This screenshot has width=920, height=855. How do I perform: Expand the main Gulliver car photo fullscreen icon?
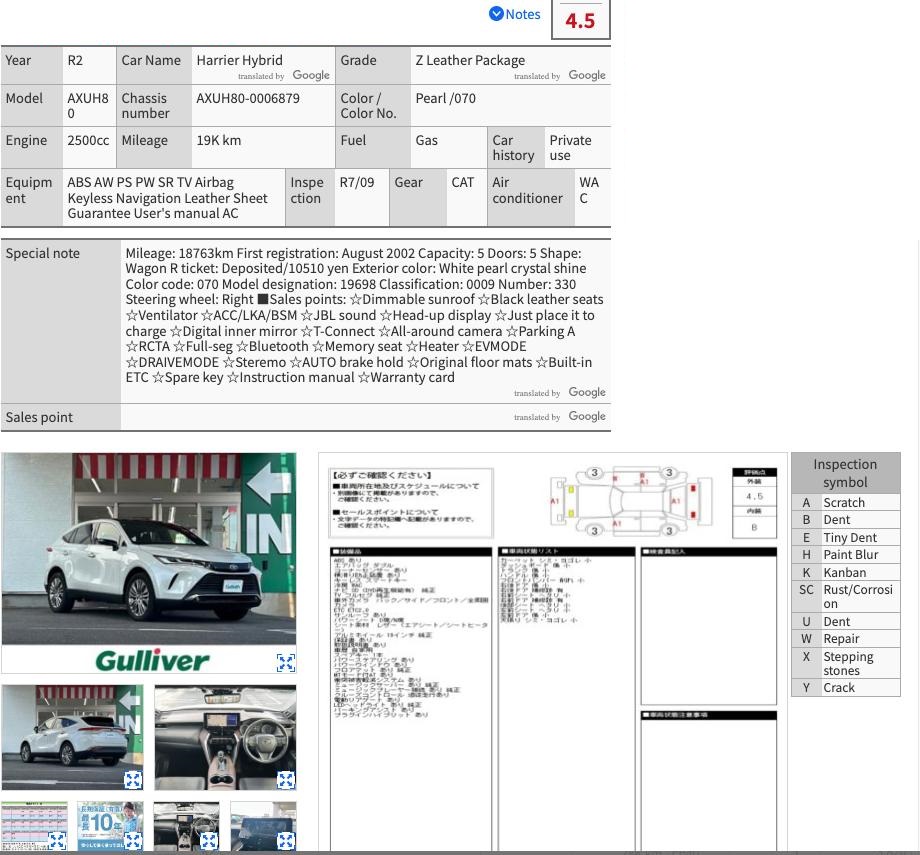(285, 662)
